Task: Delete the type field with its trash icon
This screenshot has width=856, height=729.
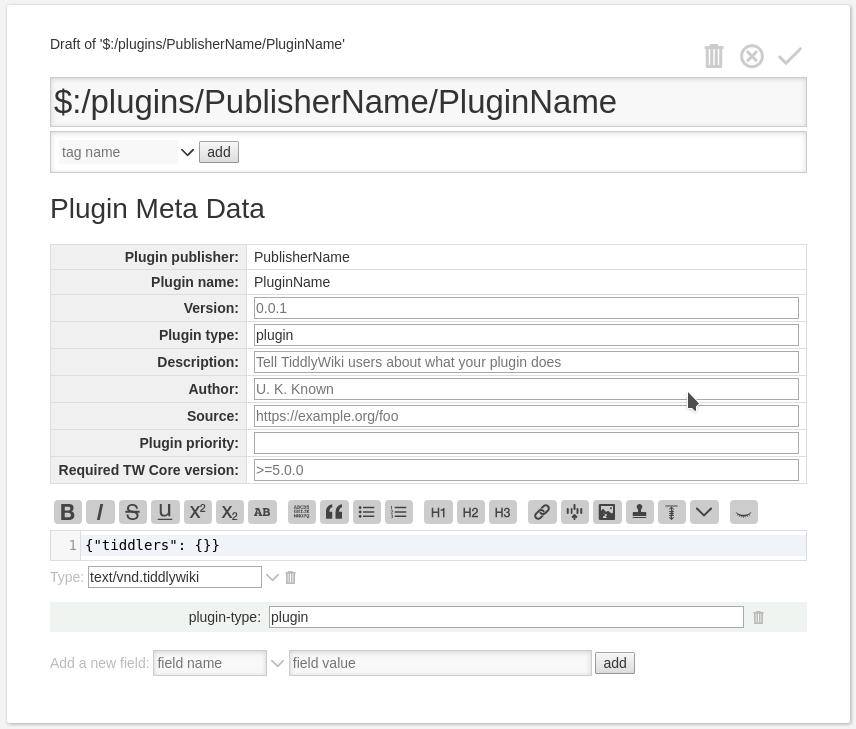Action: [x=290, y=577]
